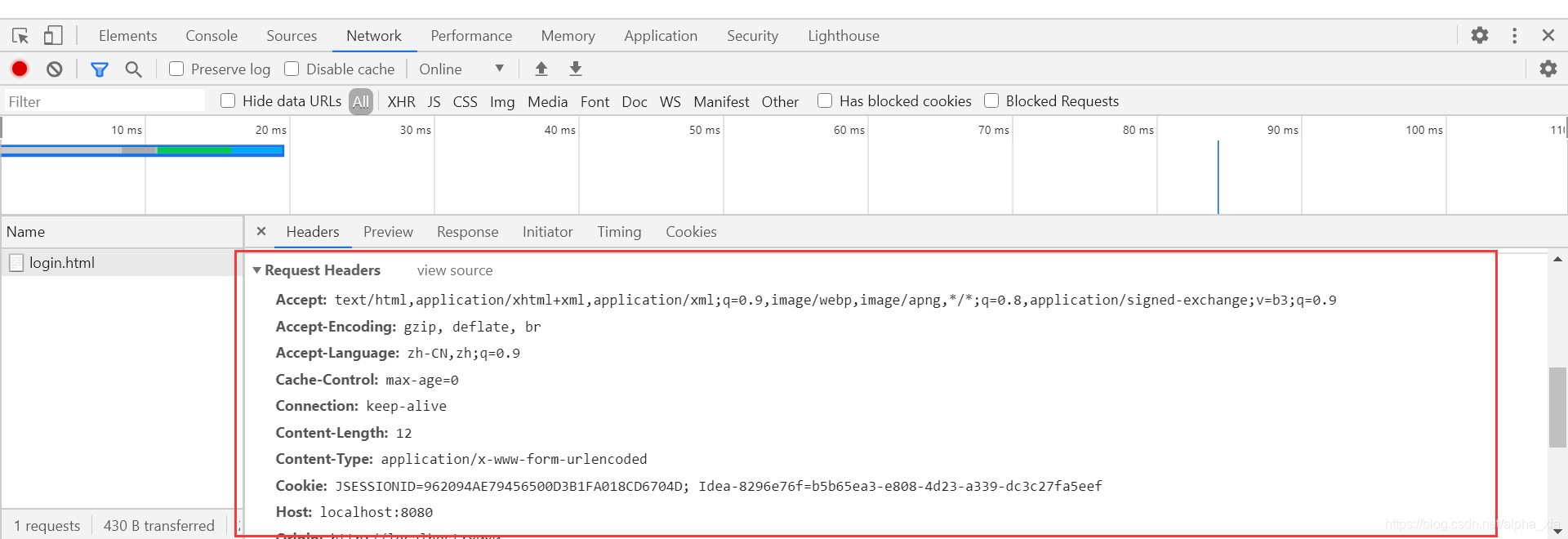Export HAR file with download arrow
Screen dimensions: 1568x539
(x=576, y=69)
